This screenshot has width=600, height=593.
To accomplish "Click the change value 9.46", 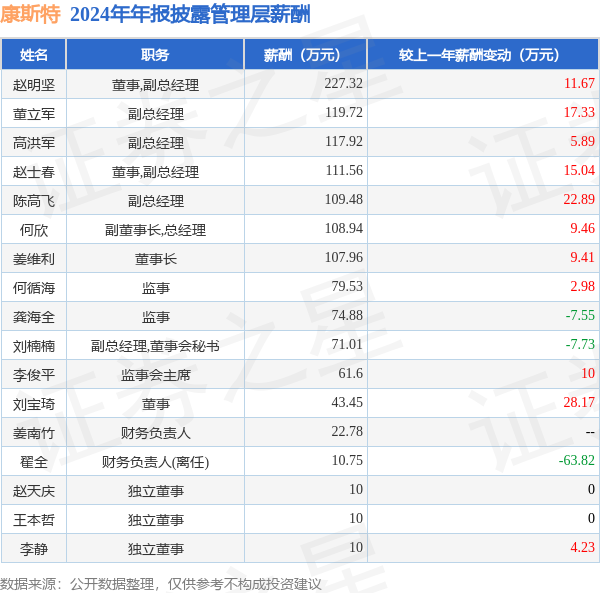I will 582,228.
